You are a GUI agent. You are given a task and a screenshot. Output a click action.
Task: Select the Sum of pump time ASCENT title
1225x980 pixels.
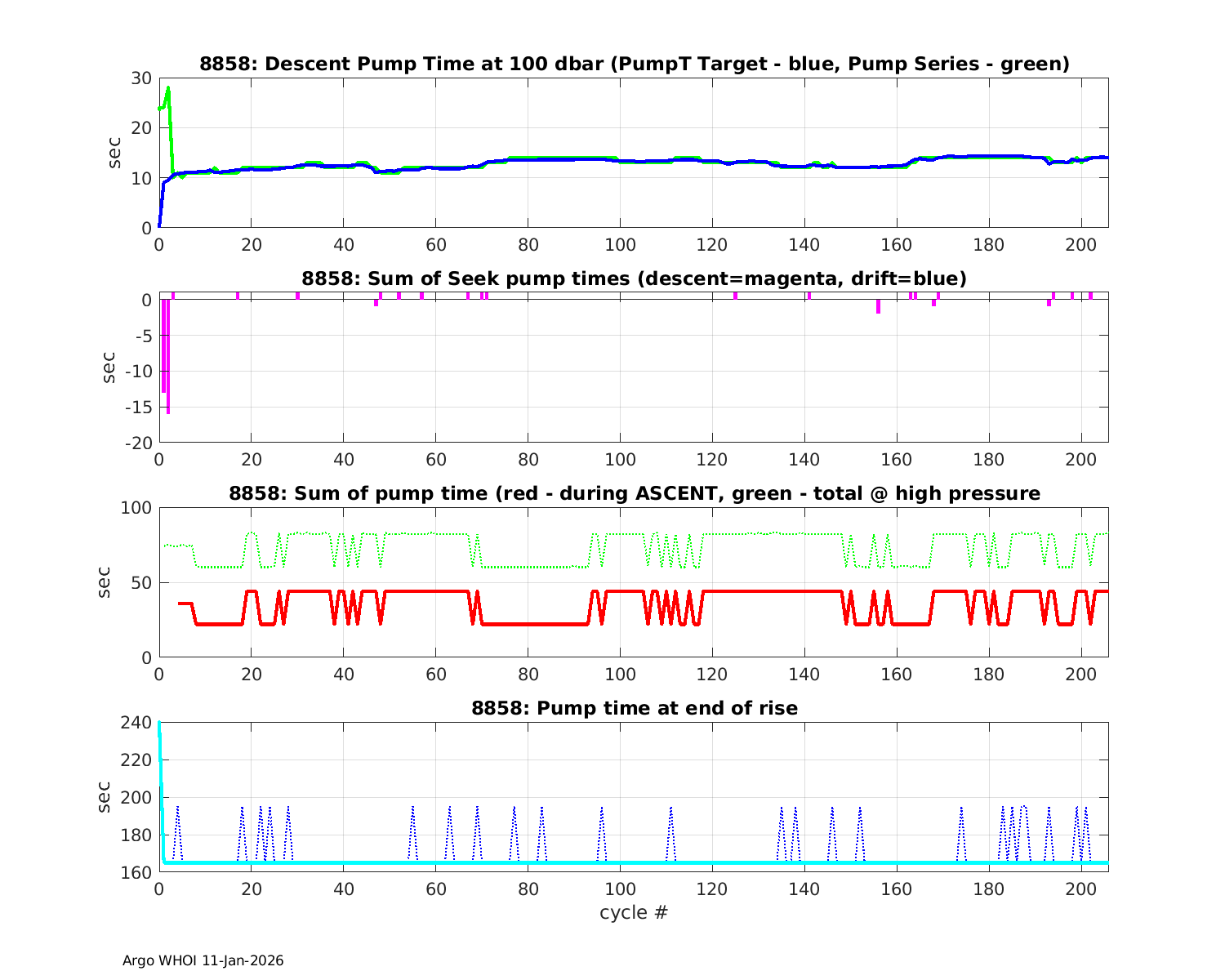(x=634, y=493)
